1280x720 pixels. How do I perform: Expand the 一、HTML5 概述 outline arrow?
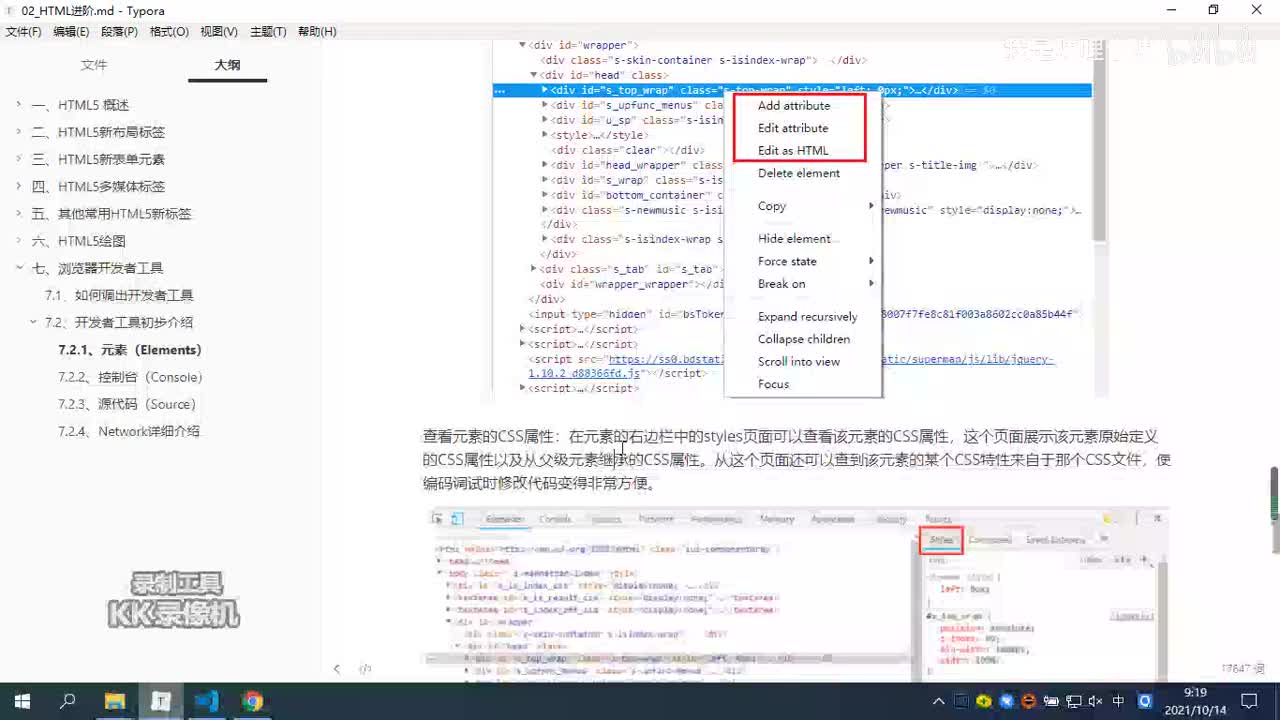[19, 105]
